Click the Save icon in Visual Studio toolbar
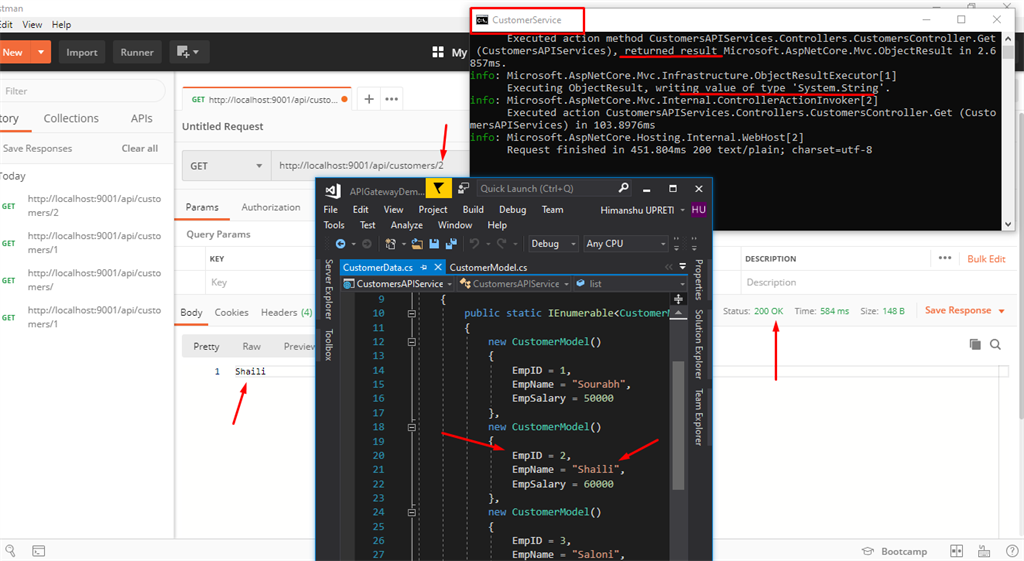Viewport: 1024px width, 561px height. [x=434, y=244]
